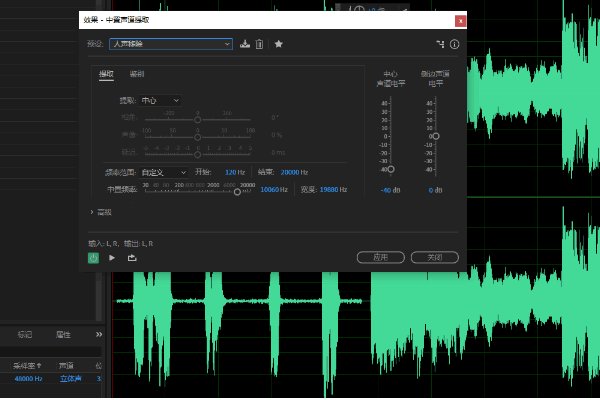Switch to the 鉴别 tab

click(137, 74)
